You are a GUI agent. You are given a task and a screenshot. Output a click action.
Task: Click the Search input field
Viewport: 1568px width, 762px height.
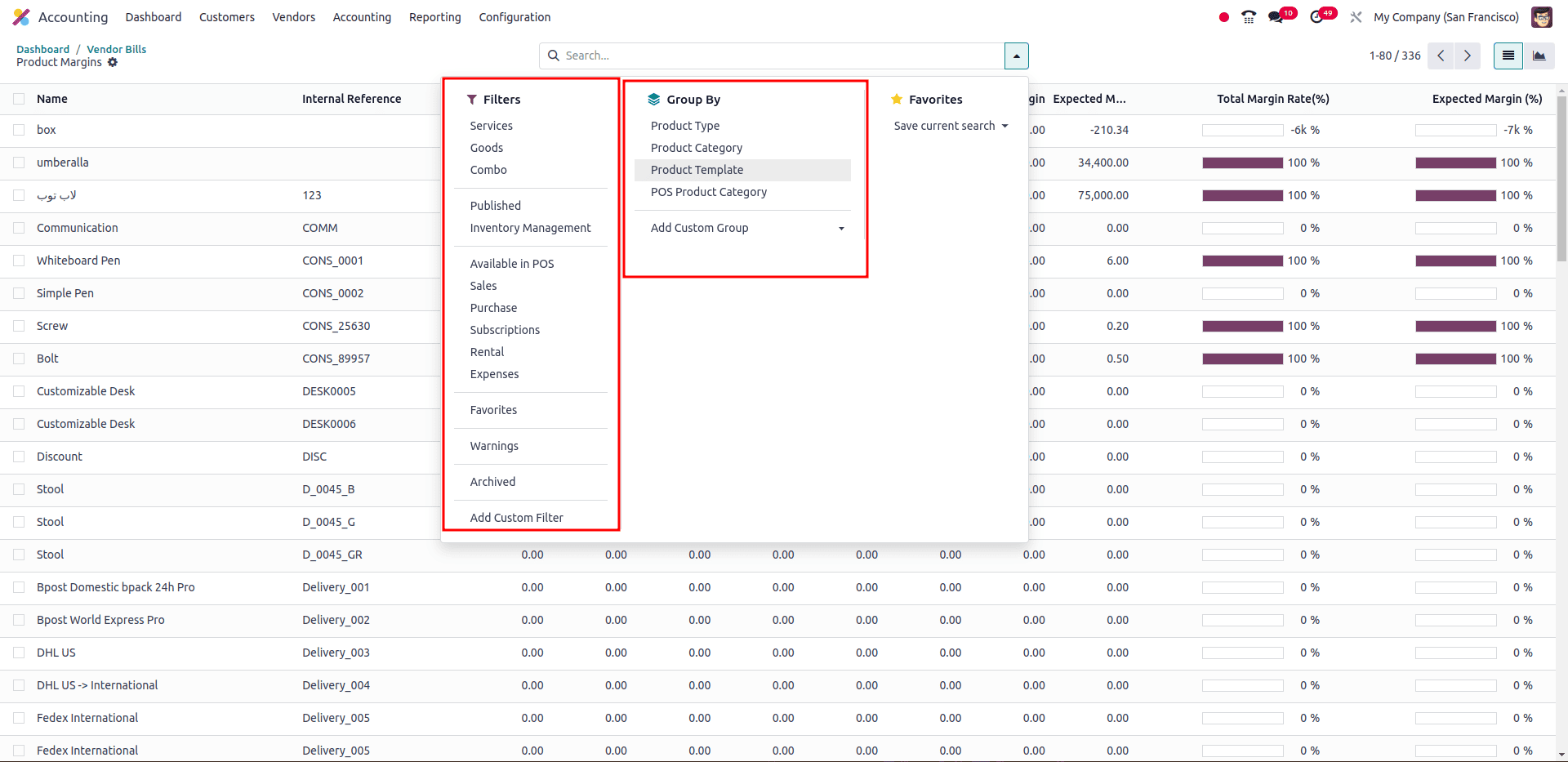pos(776,56)
